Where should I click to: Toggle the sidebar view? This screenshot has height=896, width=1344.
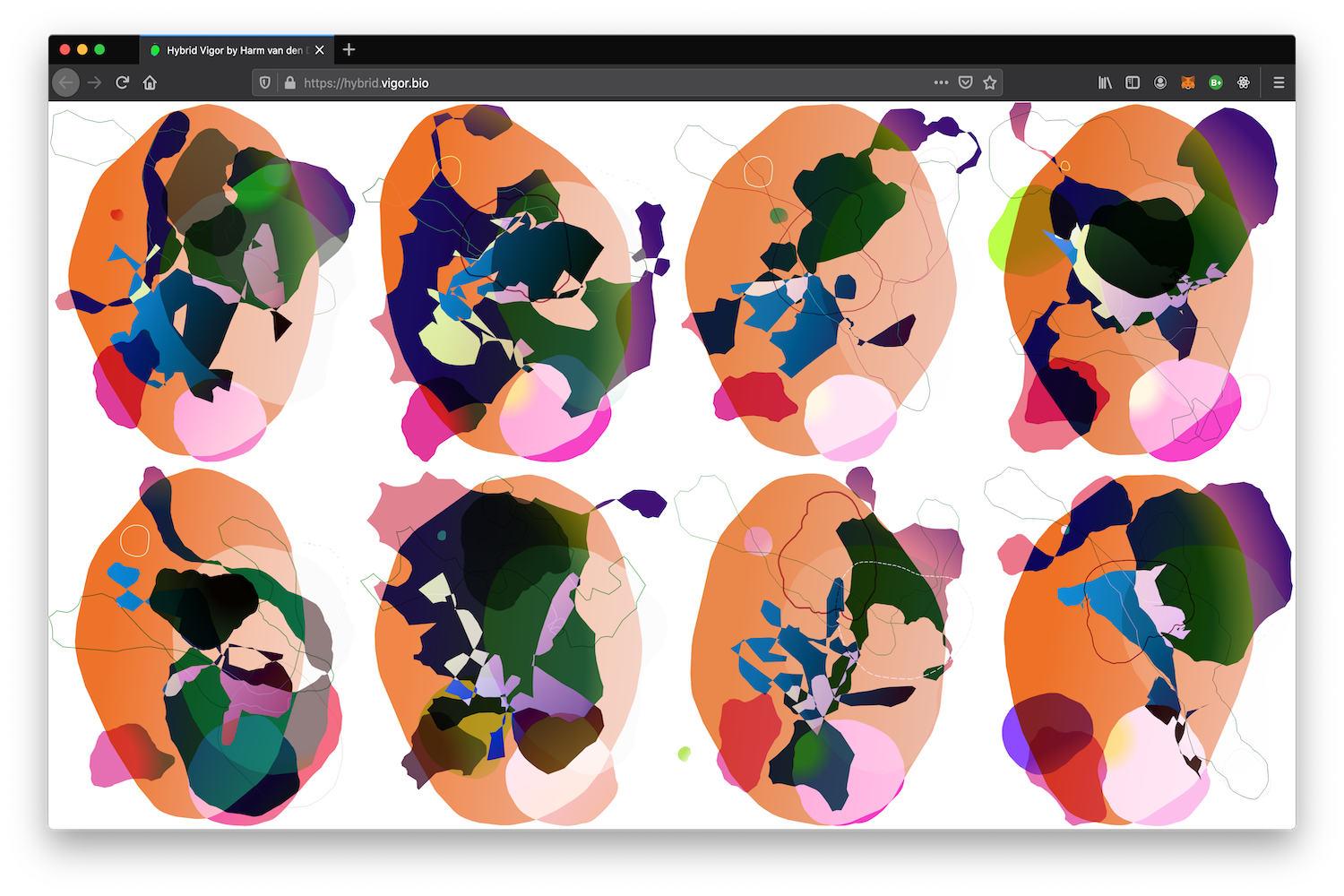pyautogui.click(x=1133, y=82)
